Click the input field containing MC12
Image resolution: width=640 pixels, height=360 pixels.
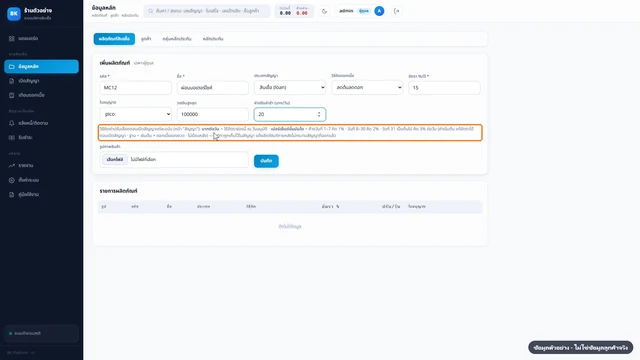[x=136, y=88]
